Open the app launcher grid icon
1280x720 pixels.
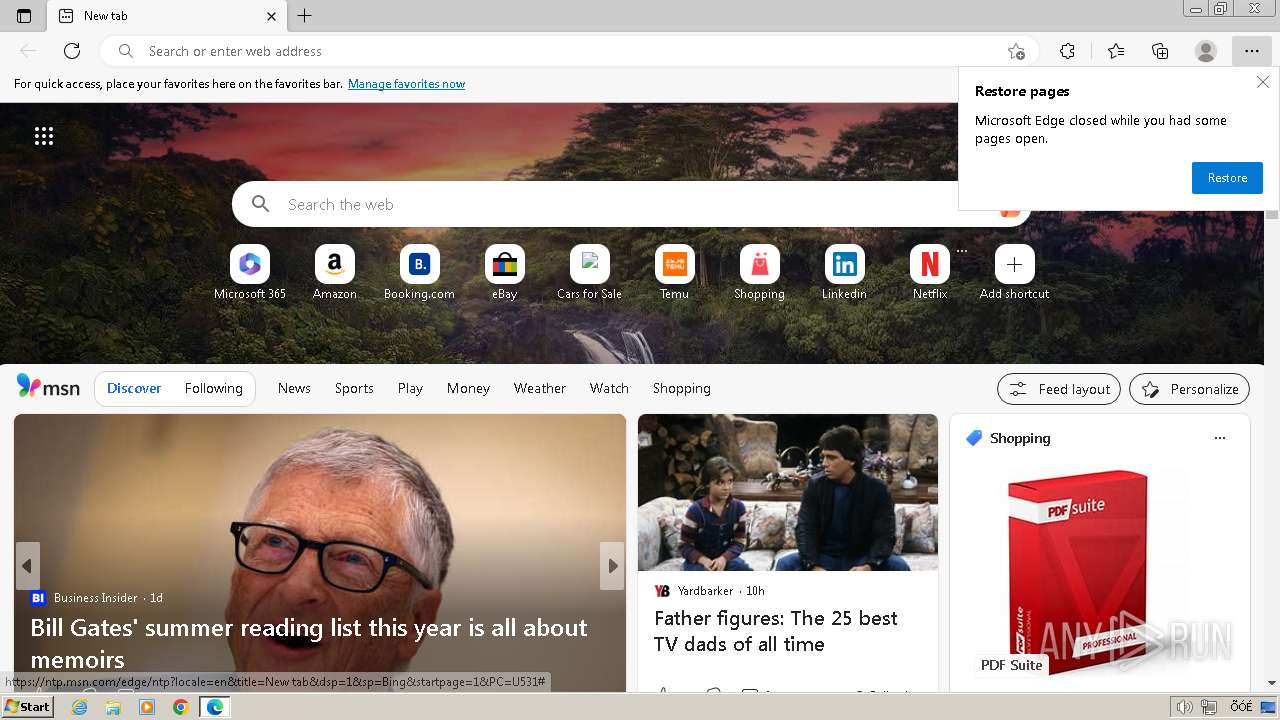pos(44,136)
